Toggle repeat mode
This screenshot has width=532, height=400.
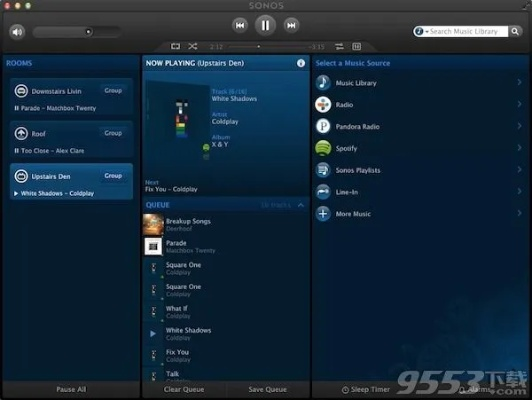click(175, 46)
